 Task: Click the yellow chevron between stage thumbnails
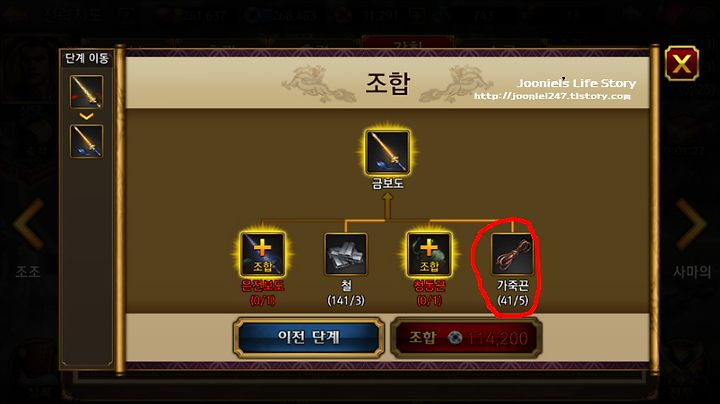point(86,117)
